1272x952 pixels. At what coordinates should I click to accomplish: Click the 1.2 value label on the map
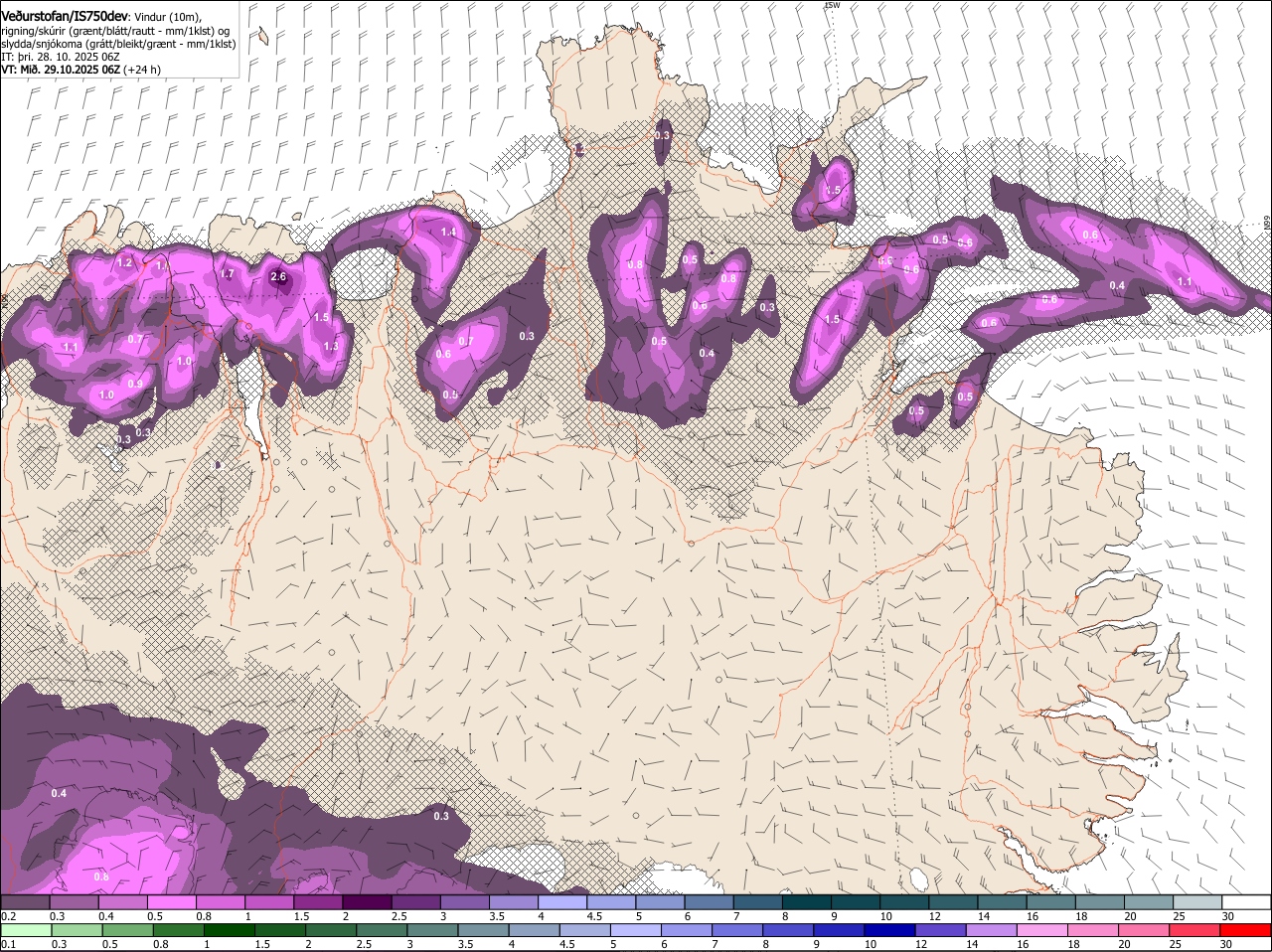pos(124,263)
